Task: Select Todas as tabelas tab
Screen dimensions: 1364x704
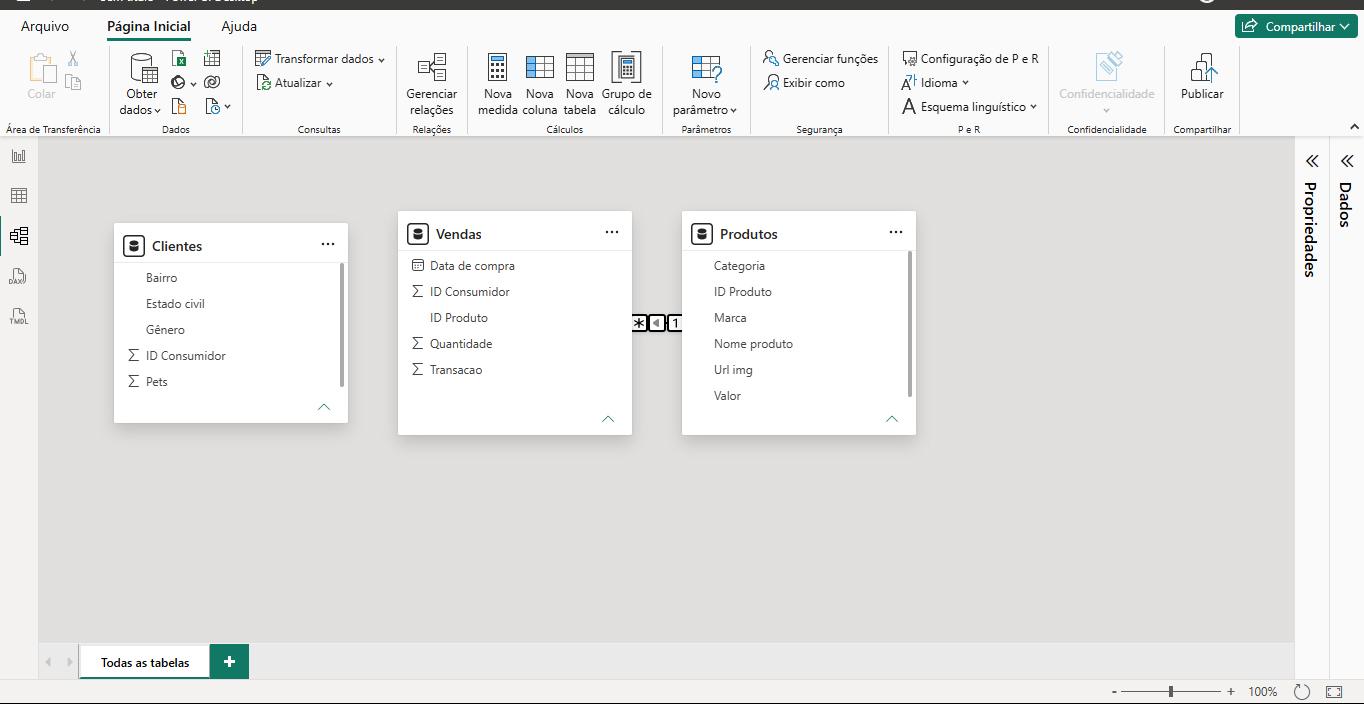Action: [x=145, y=662]
